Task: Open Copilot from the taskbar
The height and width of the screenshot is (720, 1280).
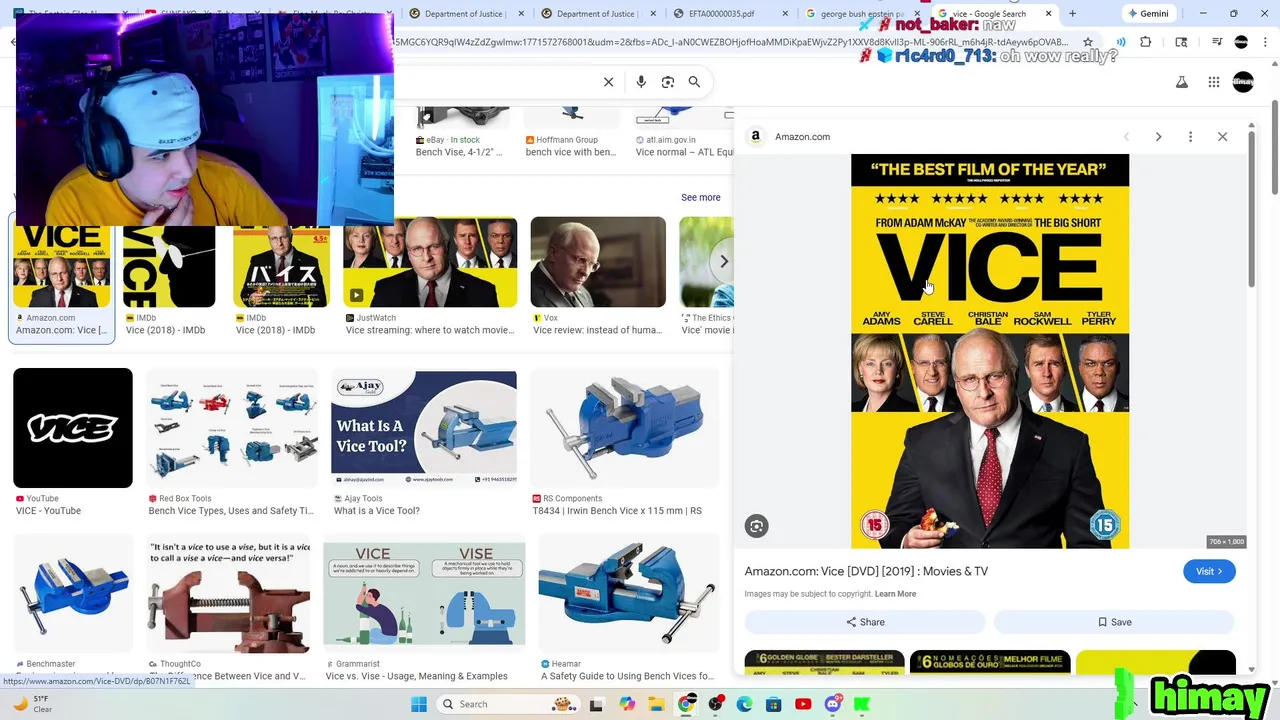Action: click(x=627, y=704)
